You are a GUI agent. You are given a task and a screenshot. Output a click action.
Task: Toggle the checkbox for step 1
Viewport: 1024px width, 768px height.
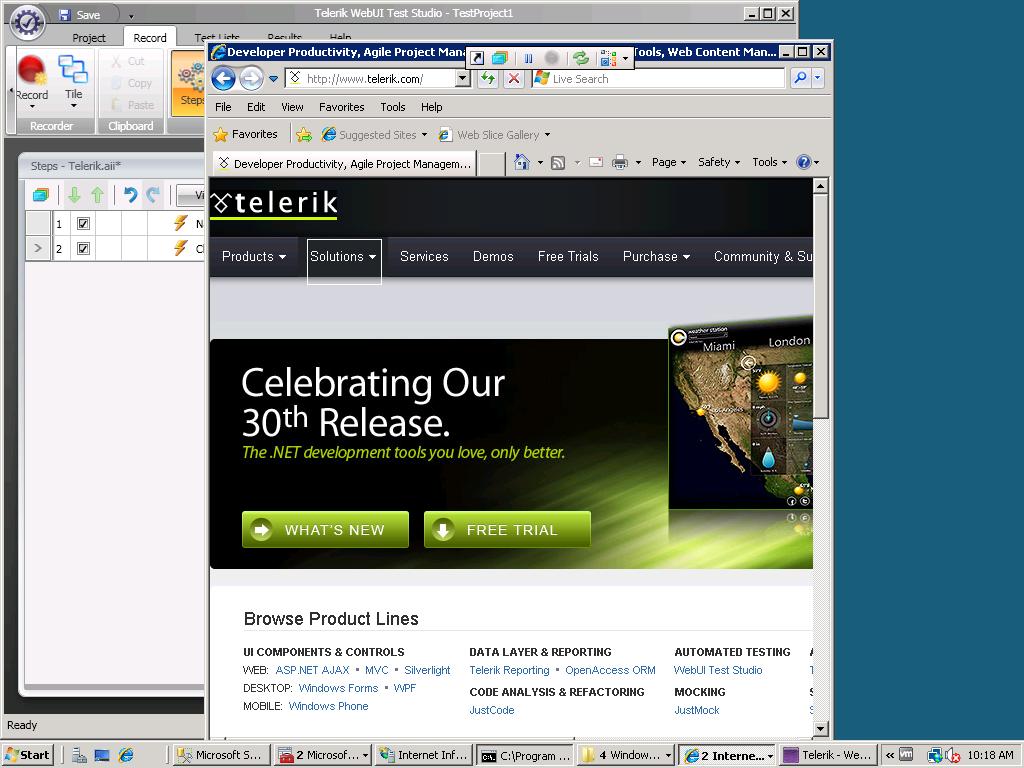pyautogui.click(x=83, y=223)
